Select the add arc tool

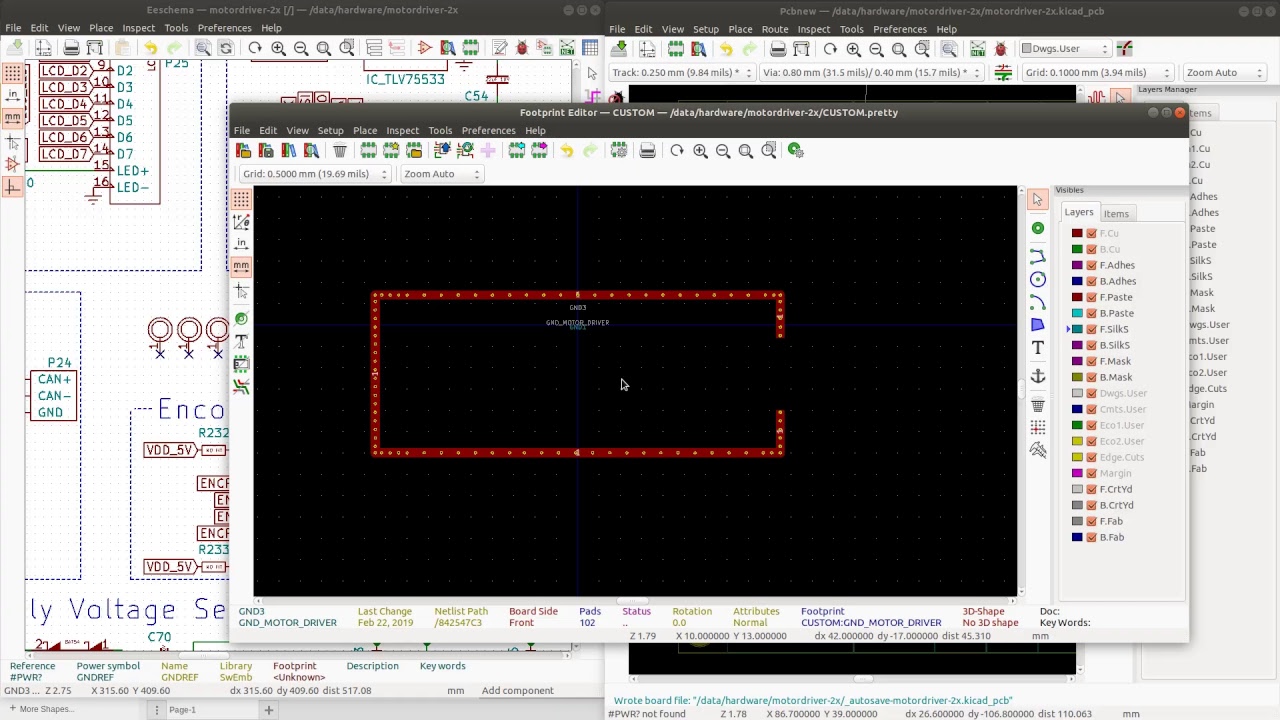tap(1038, 302)
